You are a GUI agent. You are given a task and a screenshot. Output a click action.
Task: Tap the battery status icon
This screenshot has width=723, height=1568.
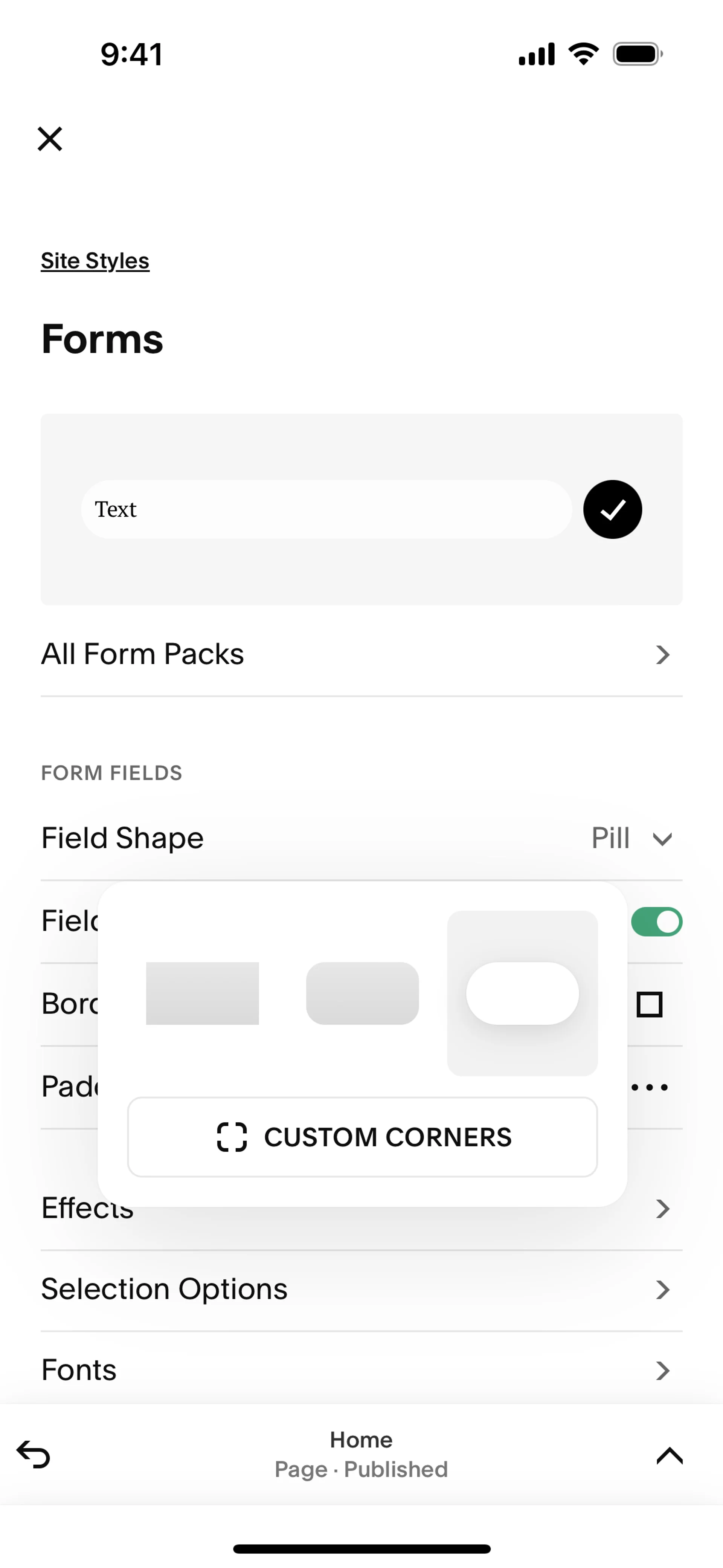(x=637, y=54)
